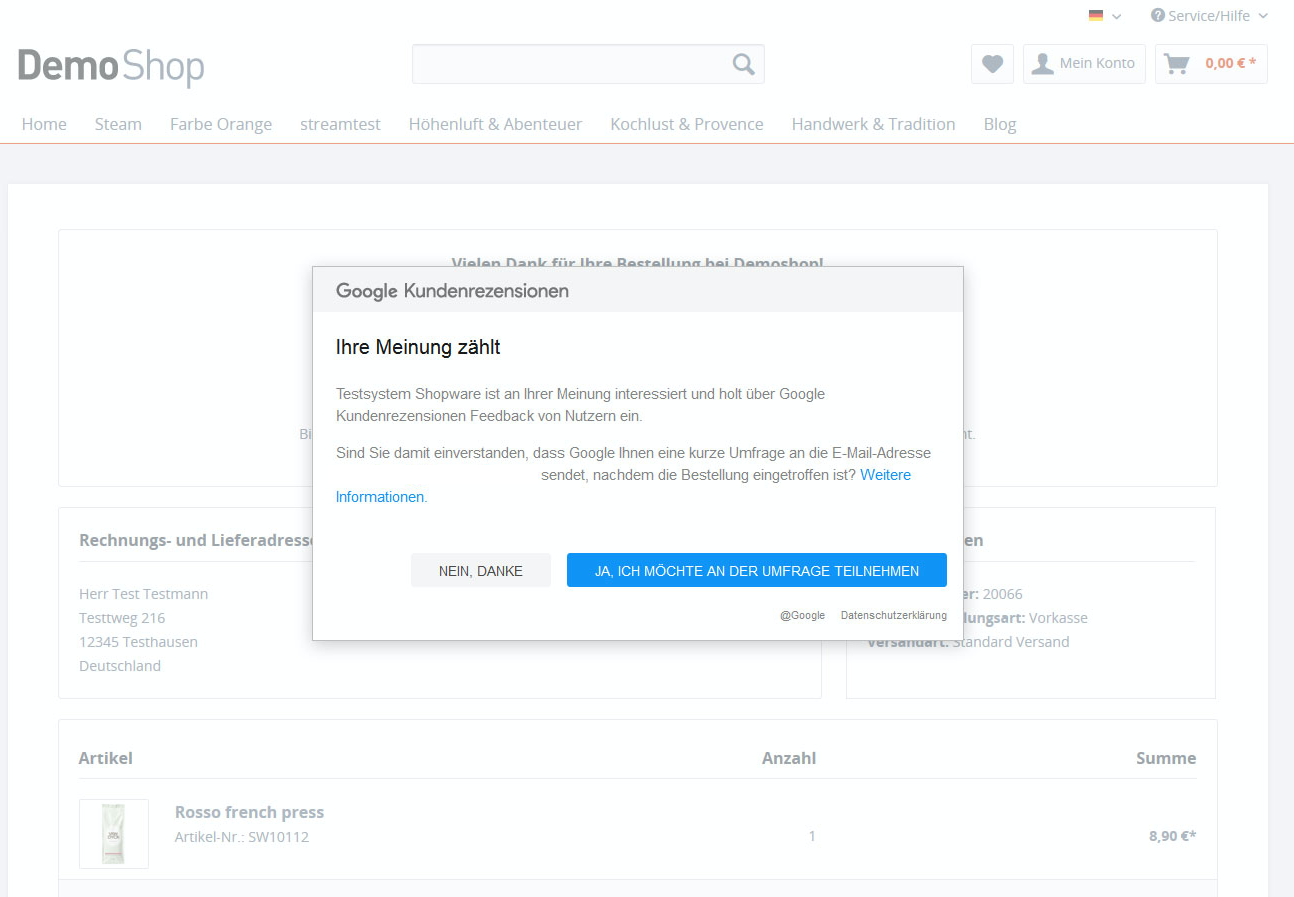The image size is (1294, 897).
Task: Click the Google Kundenrezensionen dialog title
Action: pos(452,291)
